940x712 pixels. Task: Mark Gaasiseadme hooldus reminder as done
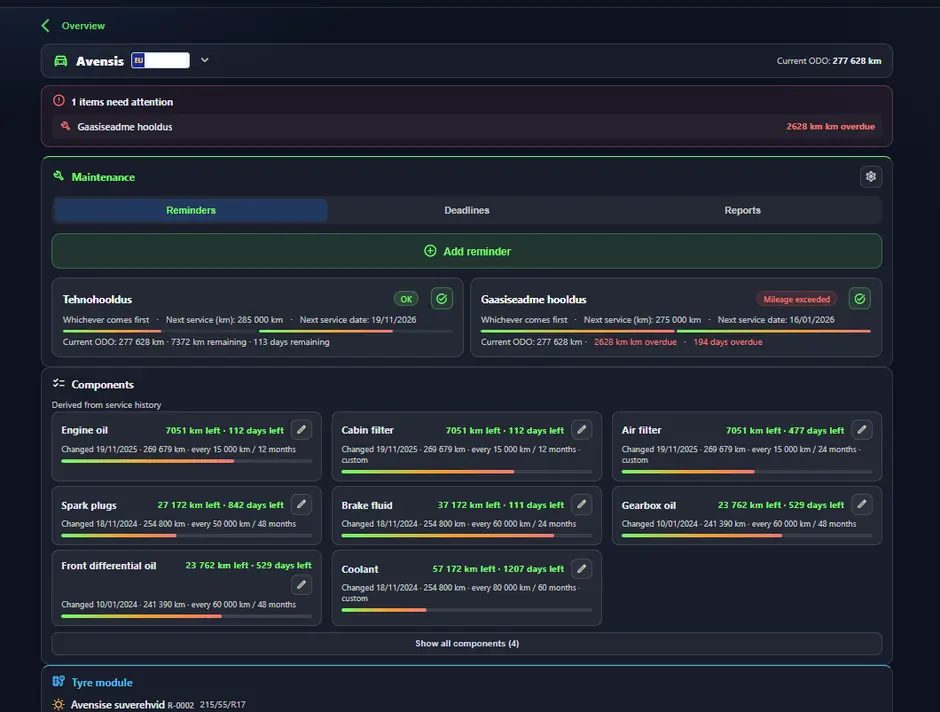click(x=860, y=299)
